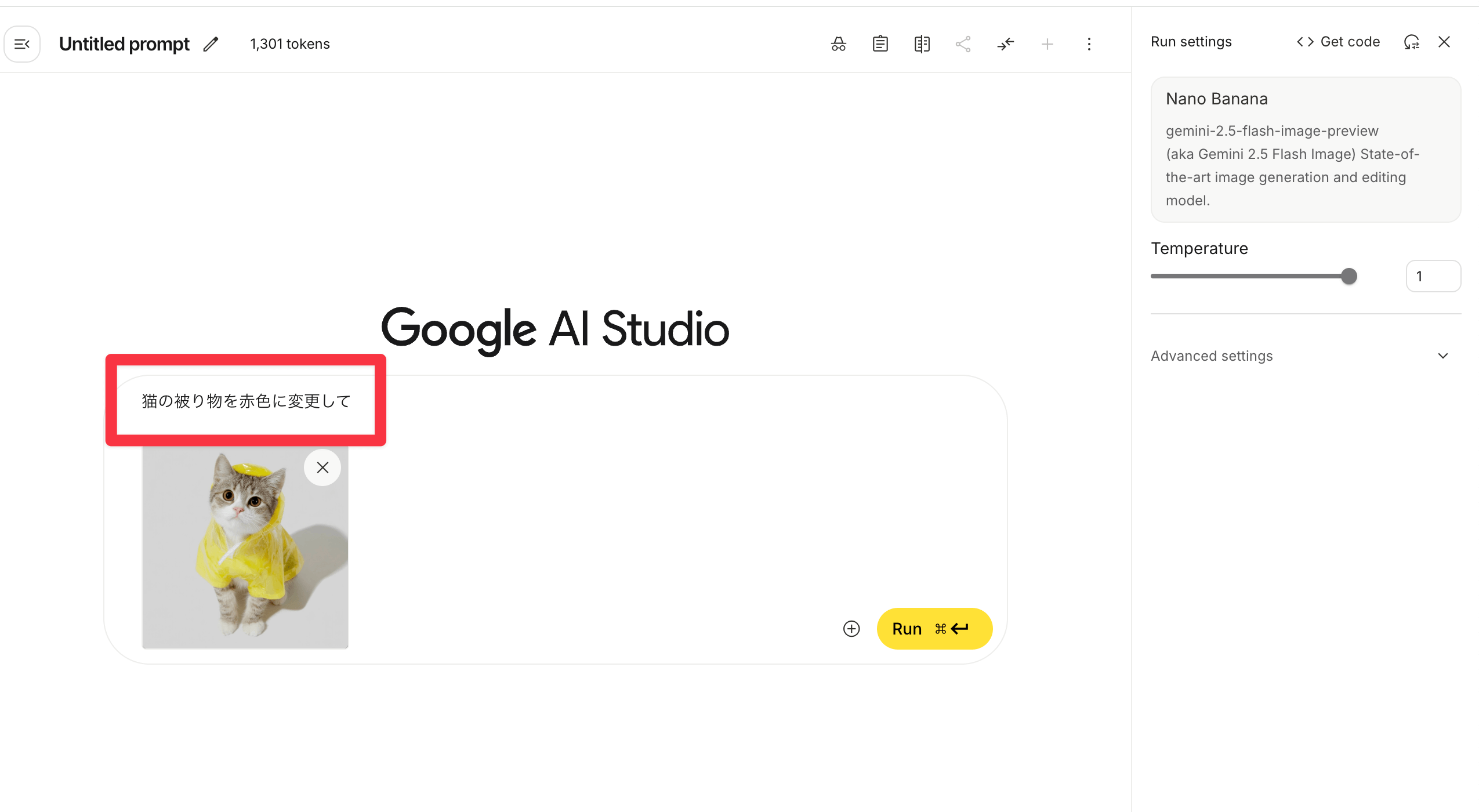This screenshot has height=812, width=1479.
Task: Click the Get code button
Action: [x=1339, y=42]
